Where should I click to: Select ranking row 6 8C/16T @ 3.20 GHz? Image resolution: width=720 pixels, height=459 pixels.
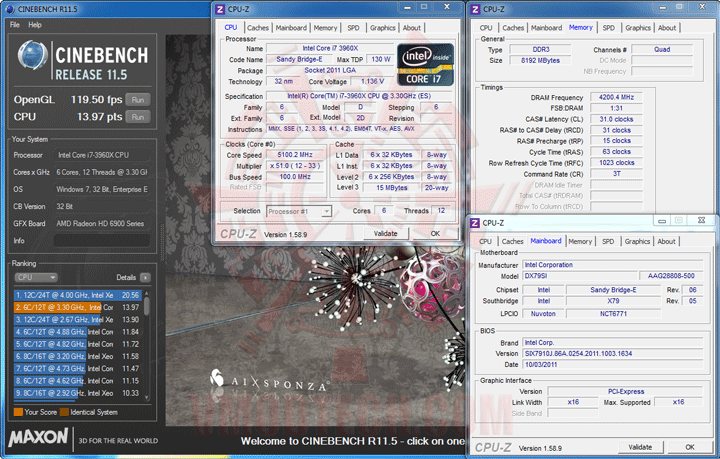[78, 356]
